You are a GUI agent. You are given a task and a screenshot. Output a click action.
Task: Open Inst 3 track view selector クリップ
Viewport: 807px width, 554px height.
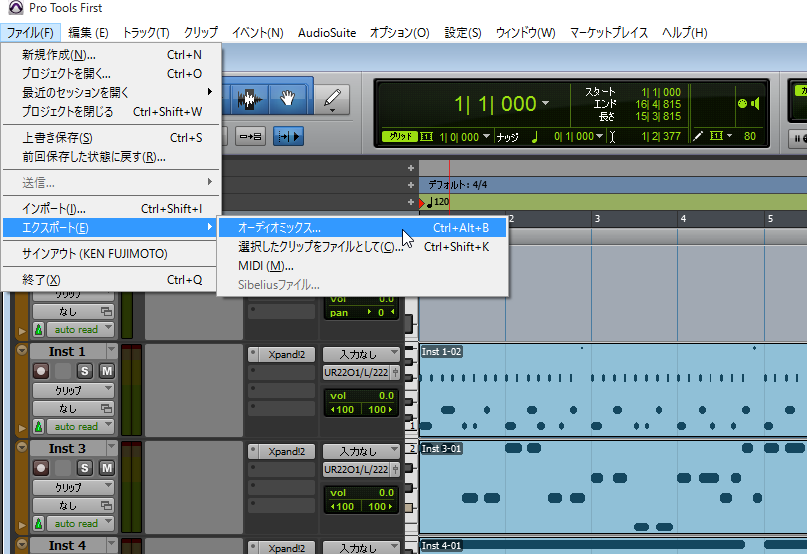73,487
